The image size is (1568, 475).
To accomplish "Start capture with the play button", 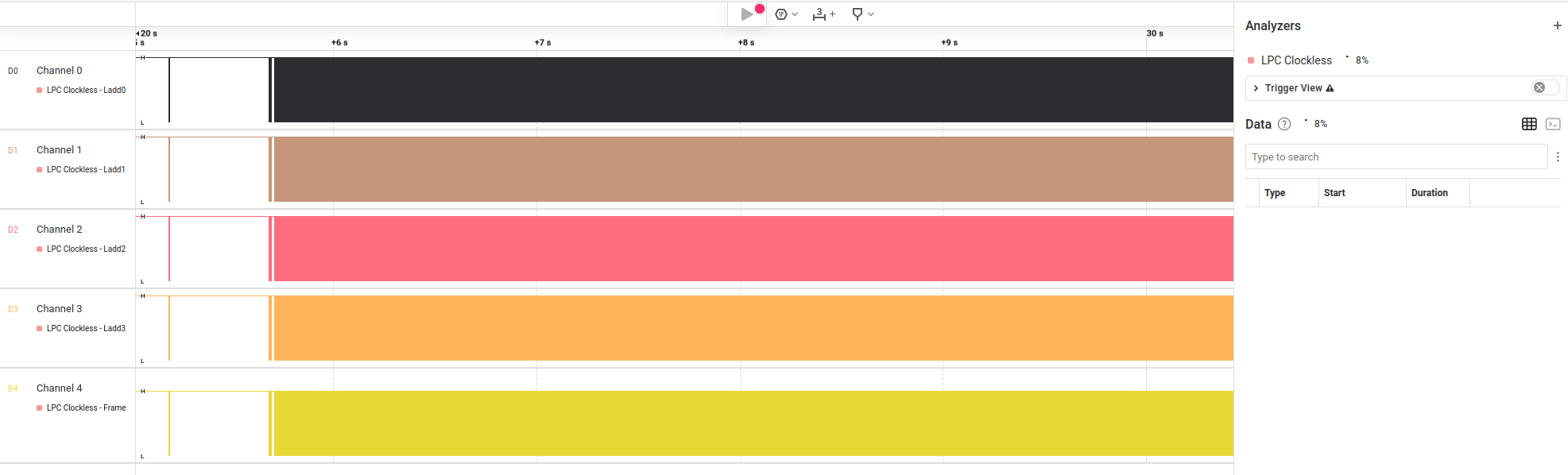I will [747, 14].
